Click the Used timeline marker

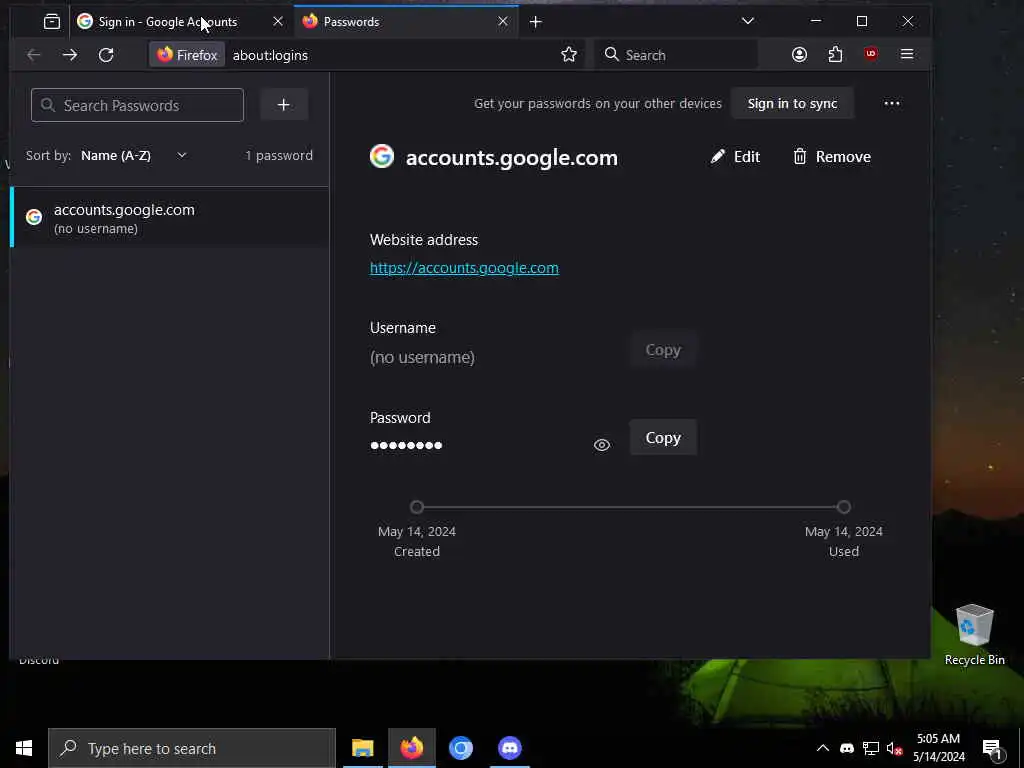click(844, 507)
